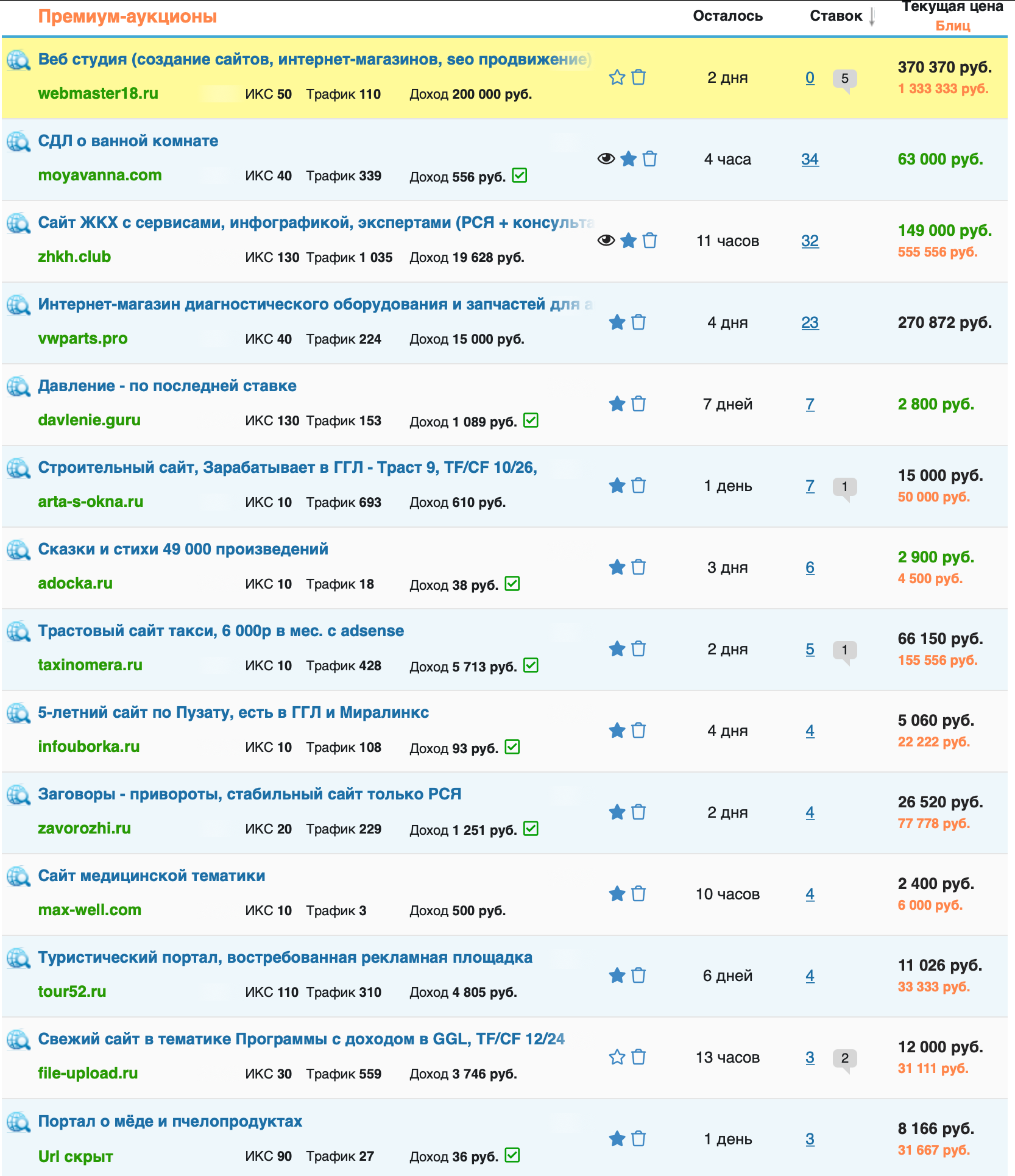Click the trash icon for taxinomera.ru
This screenshot has height=1176, width=1015.
(x=638, y=649)
